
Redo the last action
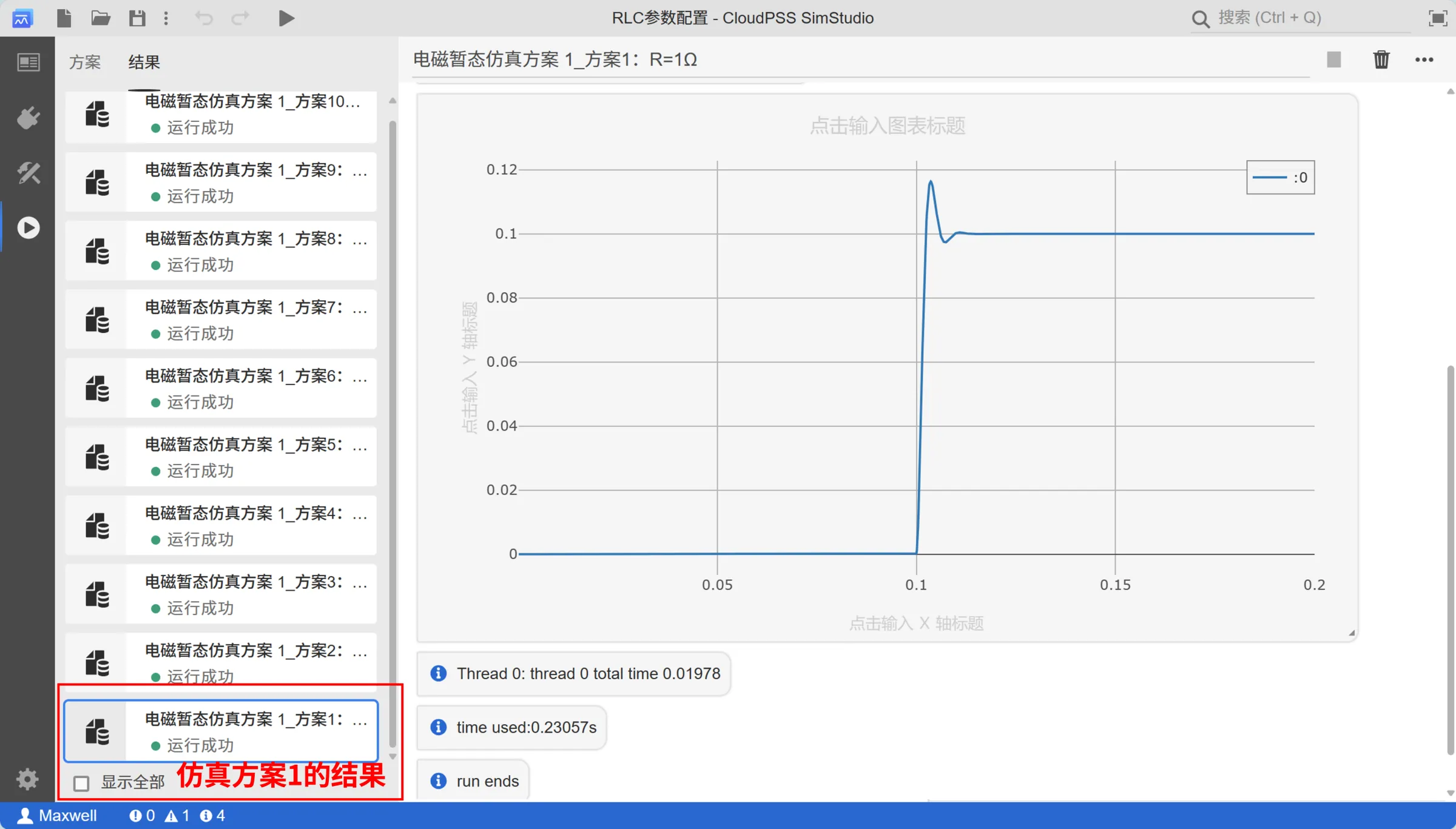(240, 18)
